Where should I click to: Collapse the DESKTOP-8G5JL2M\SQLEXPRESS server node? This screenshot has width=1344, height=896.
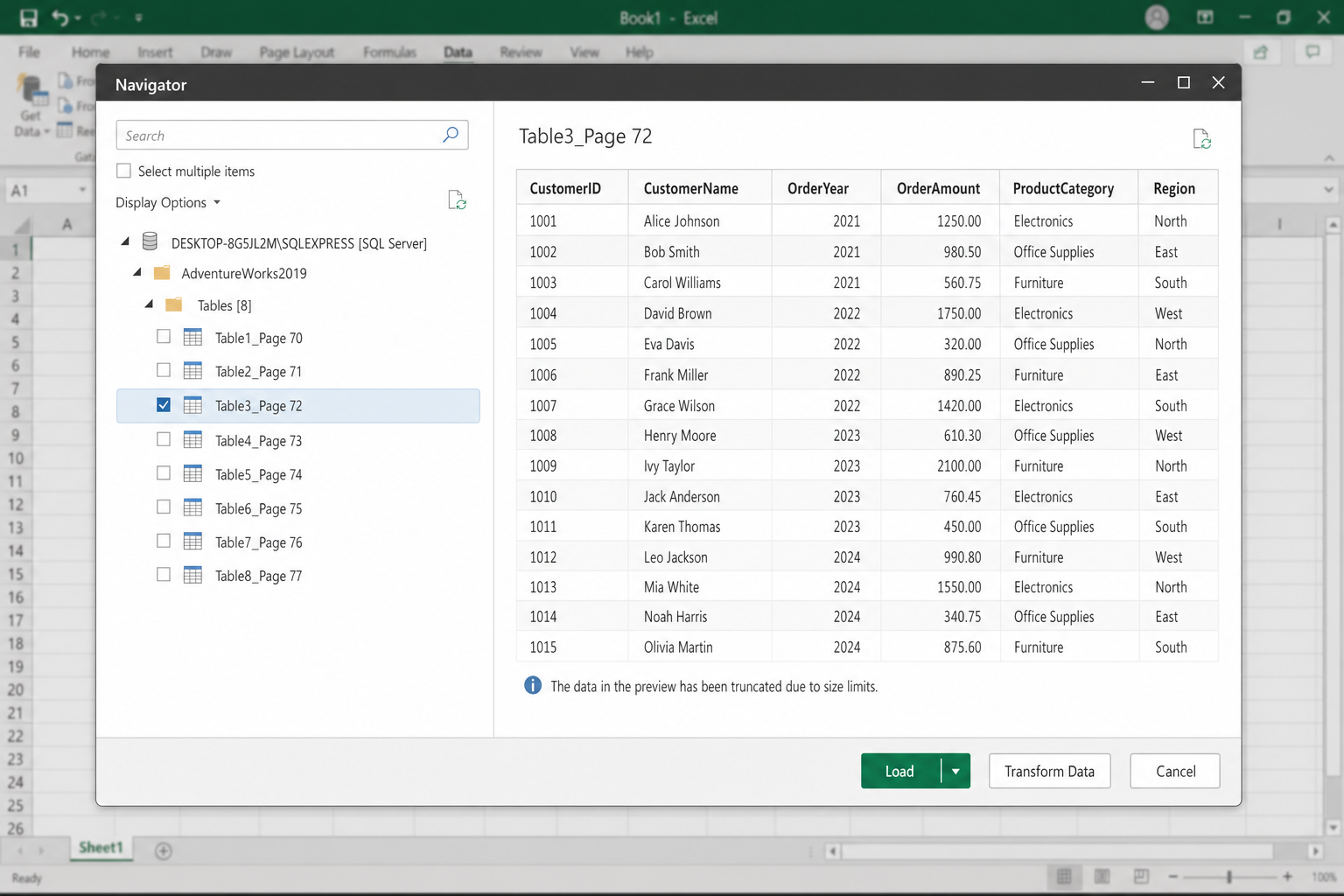point(125,241)
